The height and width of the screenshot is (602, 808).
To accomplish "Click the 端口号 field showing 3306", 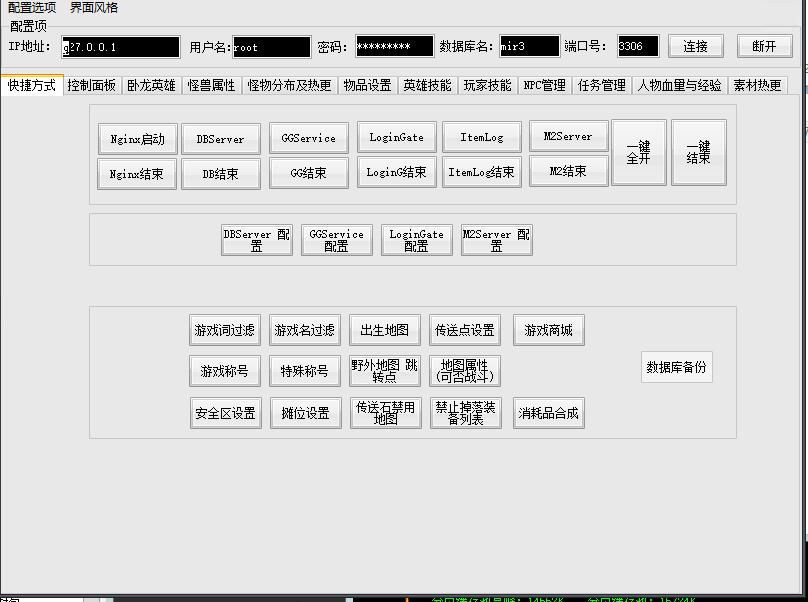I will [638, 47].
